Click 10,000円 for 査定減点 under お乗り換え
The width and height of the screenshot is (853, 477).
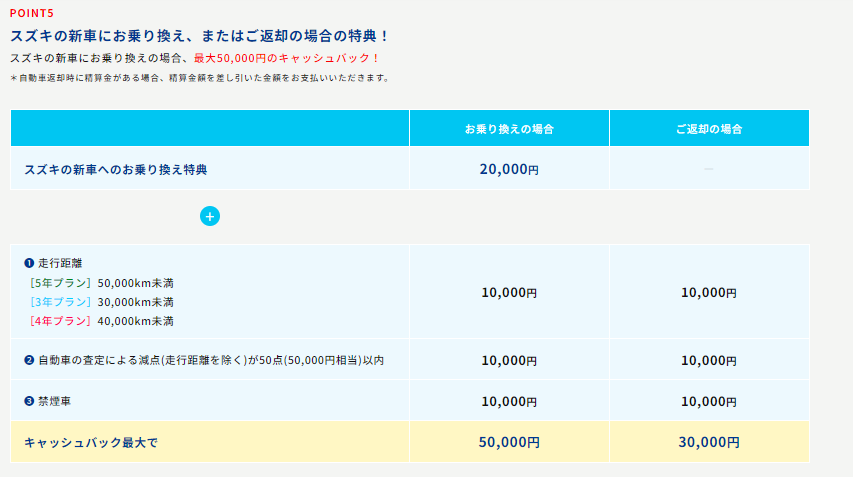point(509,361)
